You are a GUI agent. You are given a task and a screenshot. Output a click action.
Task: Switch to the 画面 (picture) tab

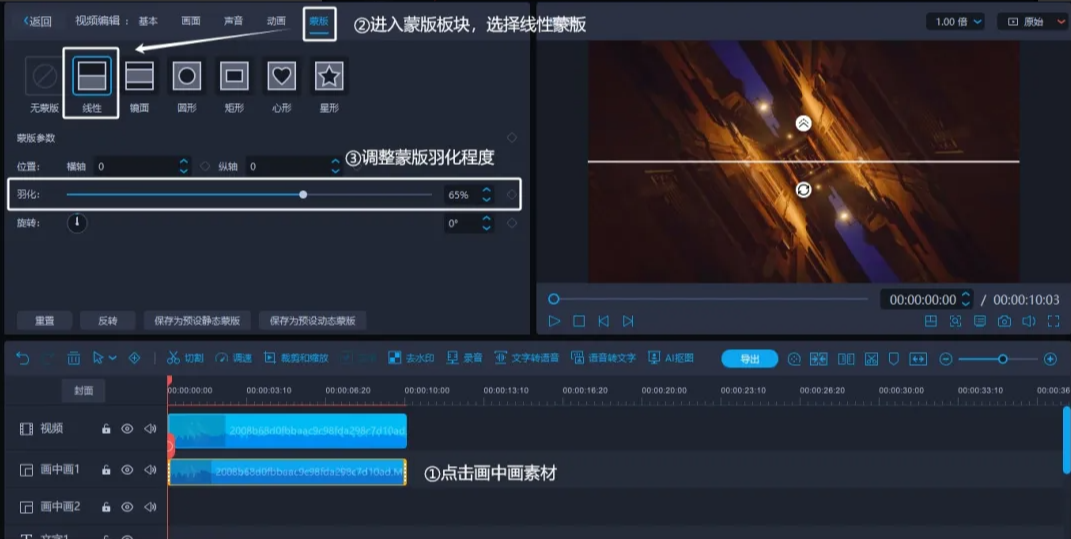click(x=191, y=21)
